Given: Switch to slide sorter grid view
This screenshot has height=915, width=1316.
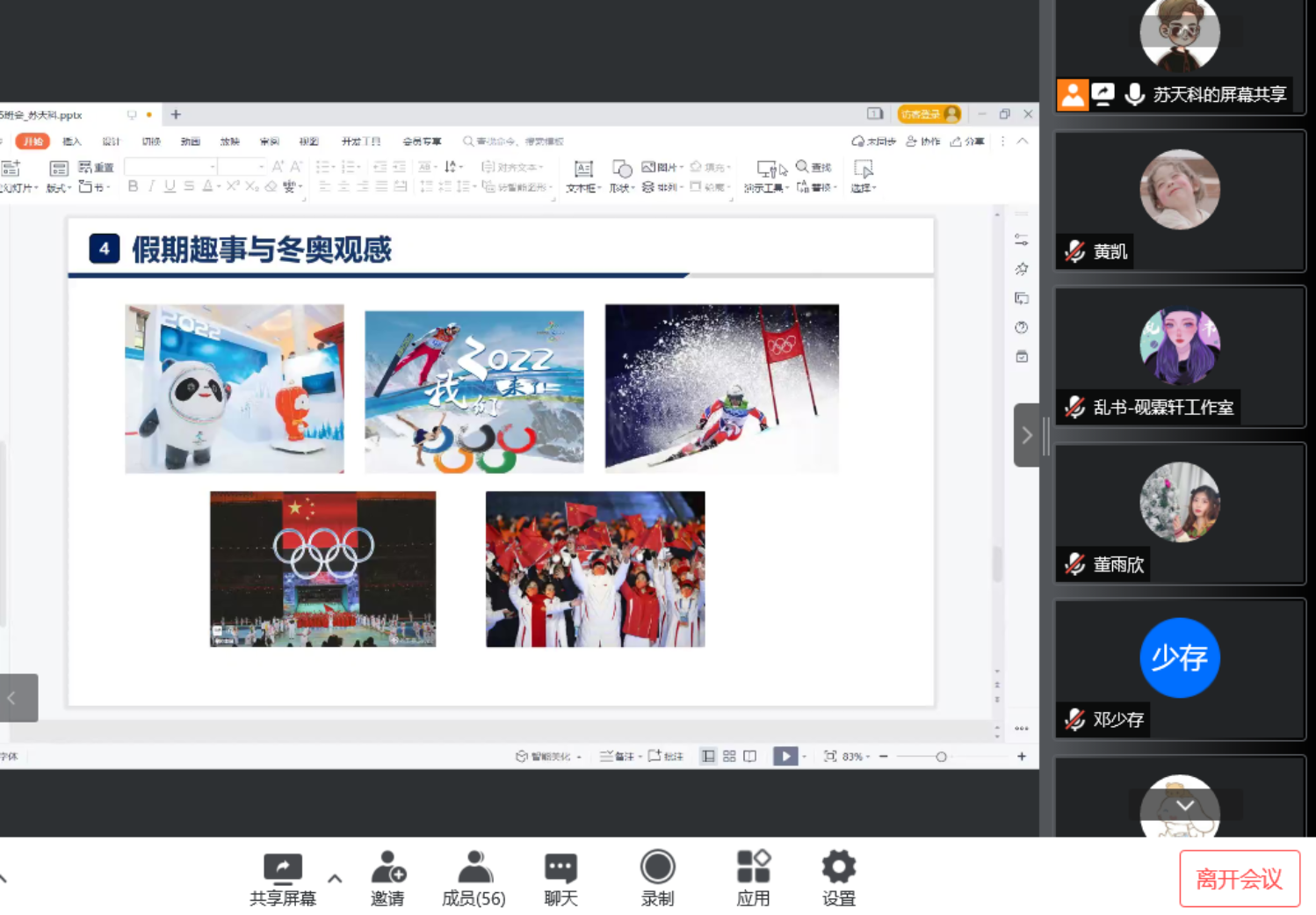Looking at the screenshot, I should coord(729,756).
